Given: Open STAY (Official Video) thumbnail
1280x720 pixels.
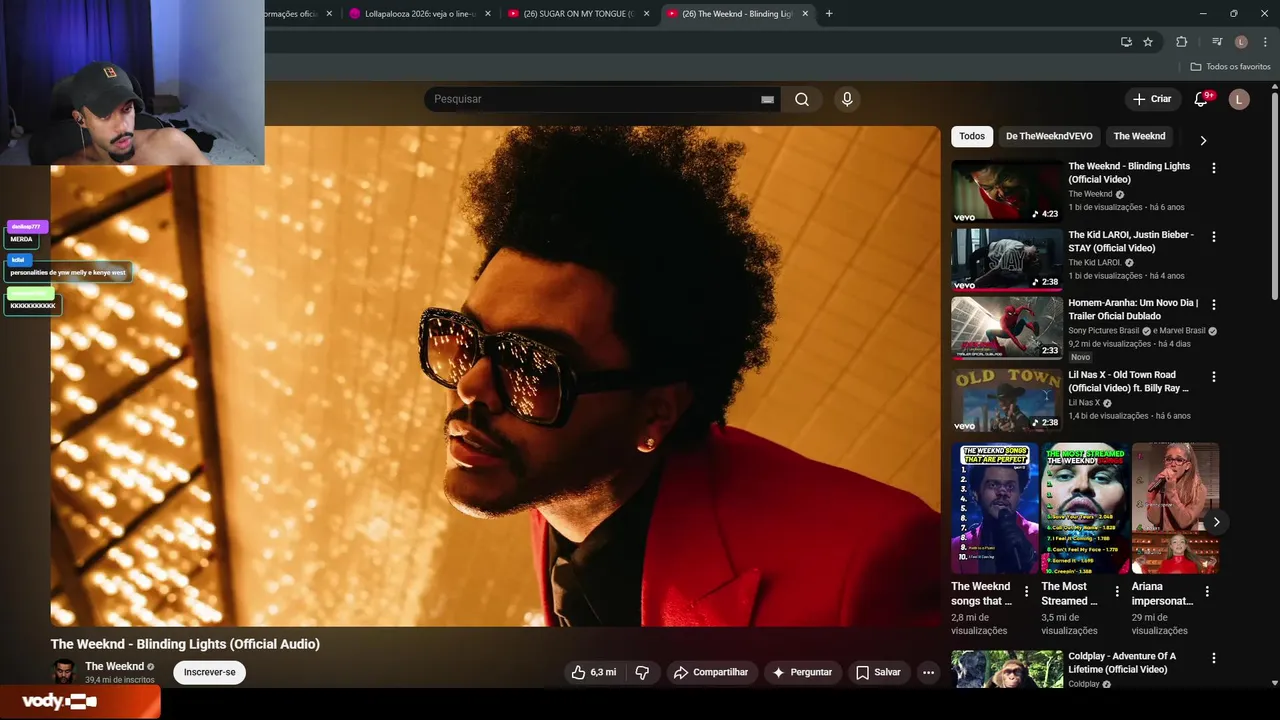Looking at the screenshot, I should [1007, 259].
